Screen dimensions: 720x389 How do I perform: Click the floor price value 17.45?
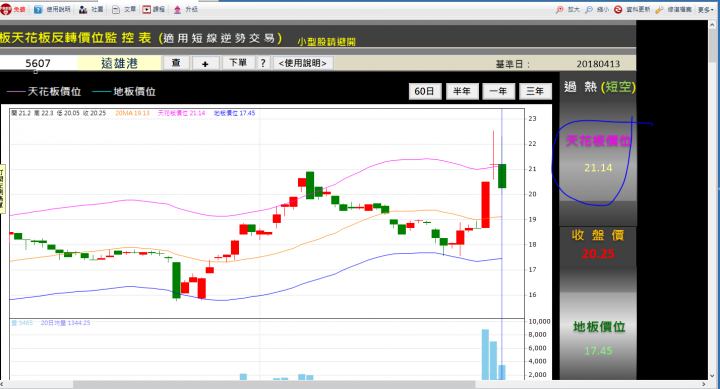[x=598, y=351]
